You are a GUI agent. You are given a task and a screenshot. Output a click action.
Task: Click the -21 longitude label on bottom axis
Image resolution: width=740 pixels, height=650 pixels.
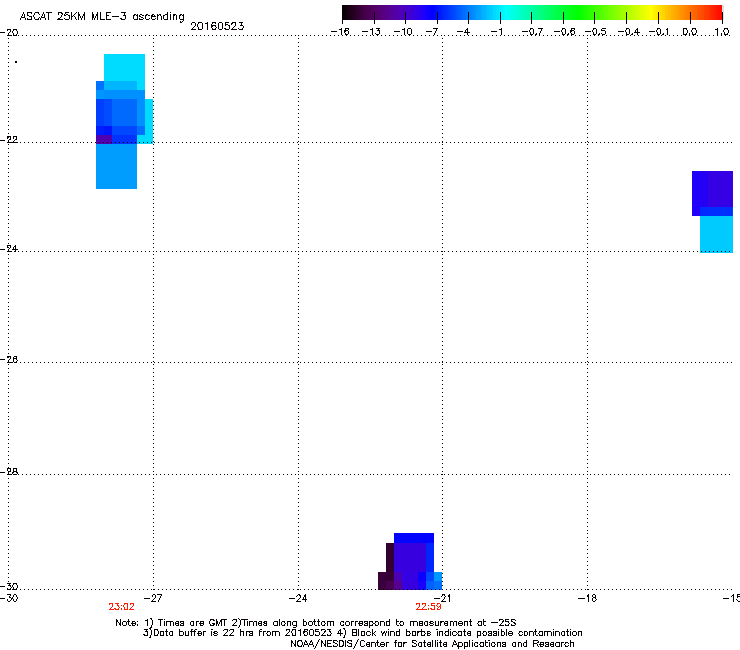tap(442, 598)
